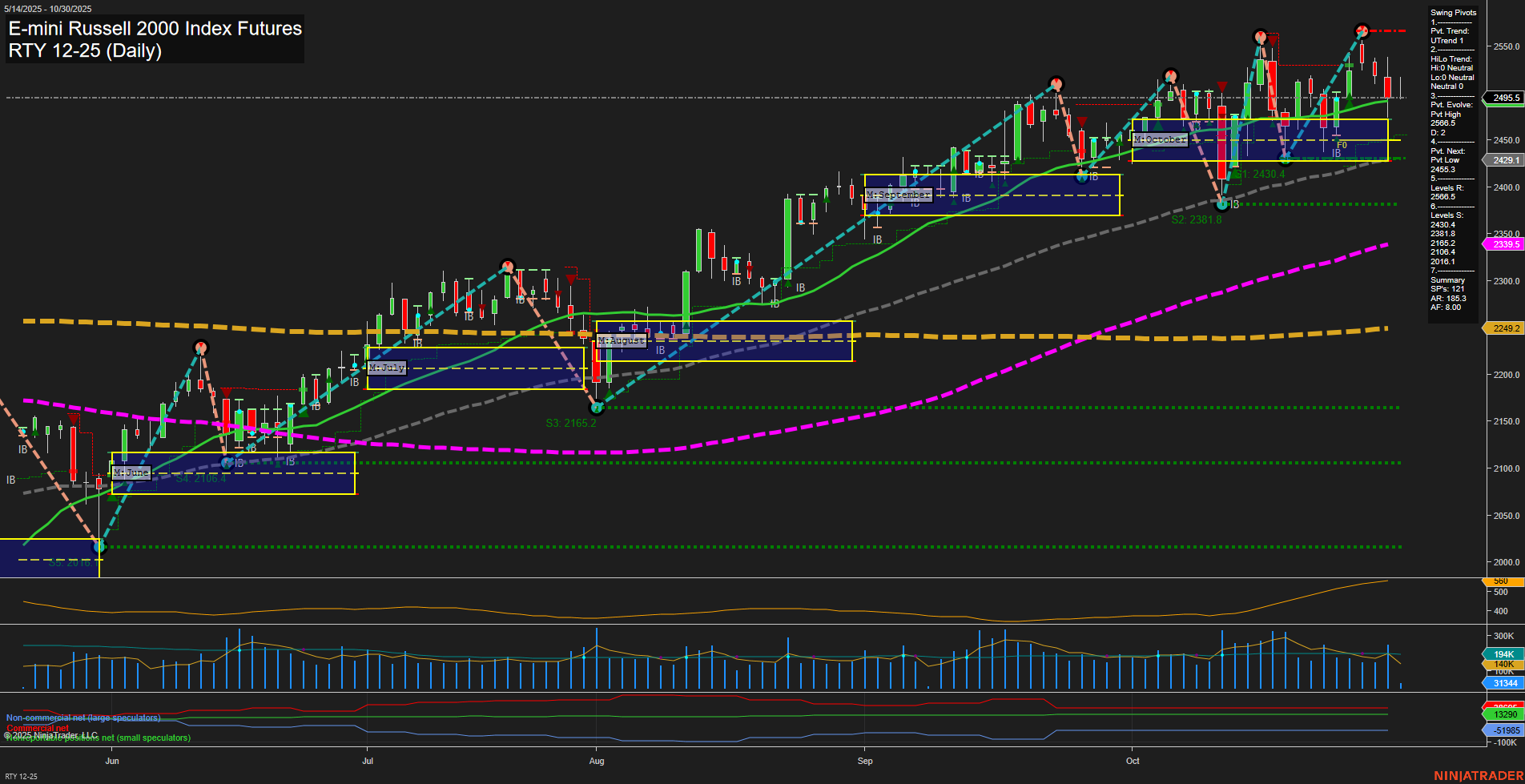Click the RTY 12-25 chart tab
The height and width of the screenshot is (784, 1525).
pos(21,776)
